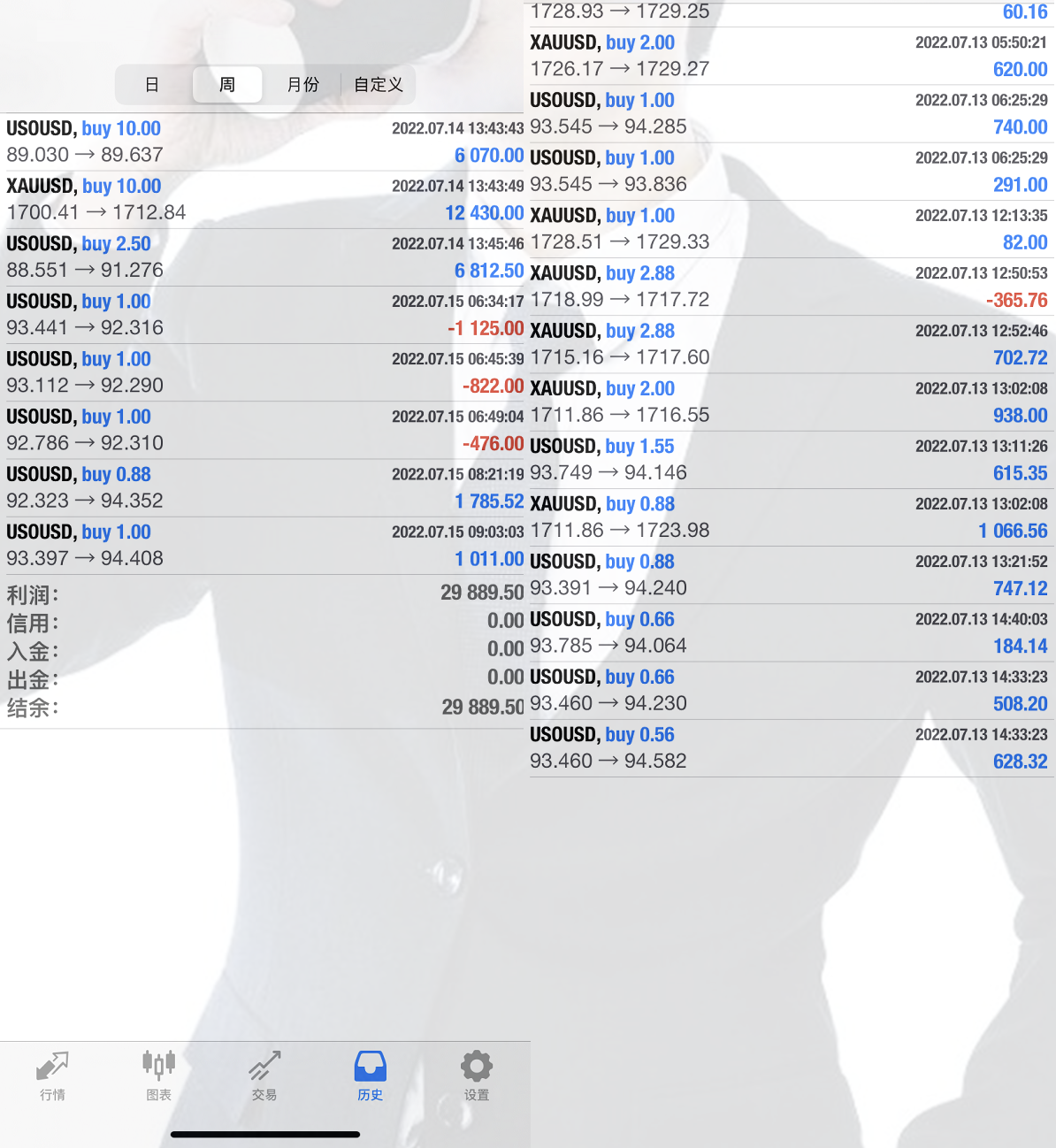
Task: Open the losing trade showing -1 125.00
Action: [265, 315]
